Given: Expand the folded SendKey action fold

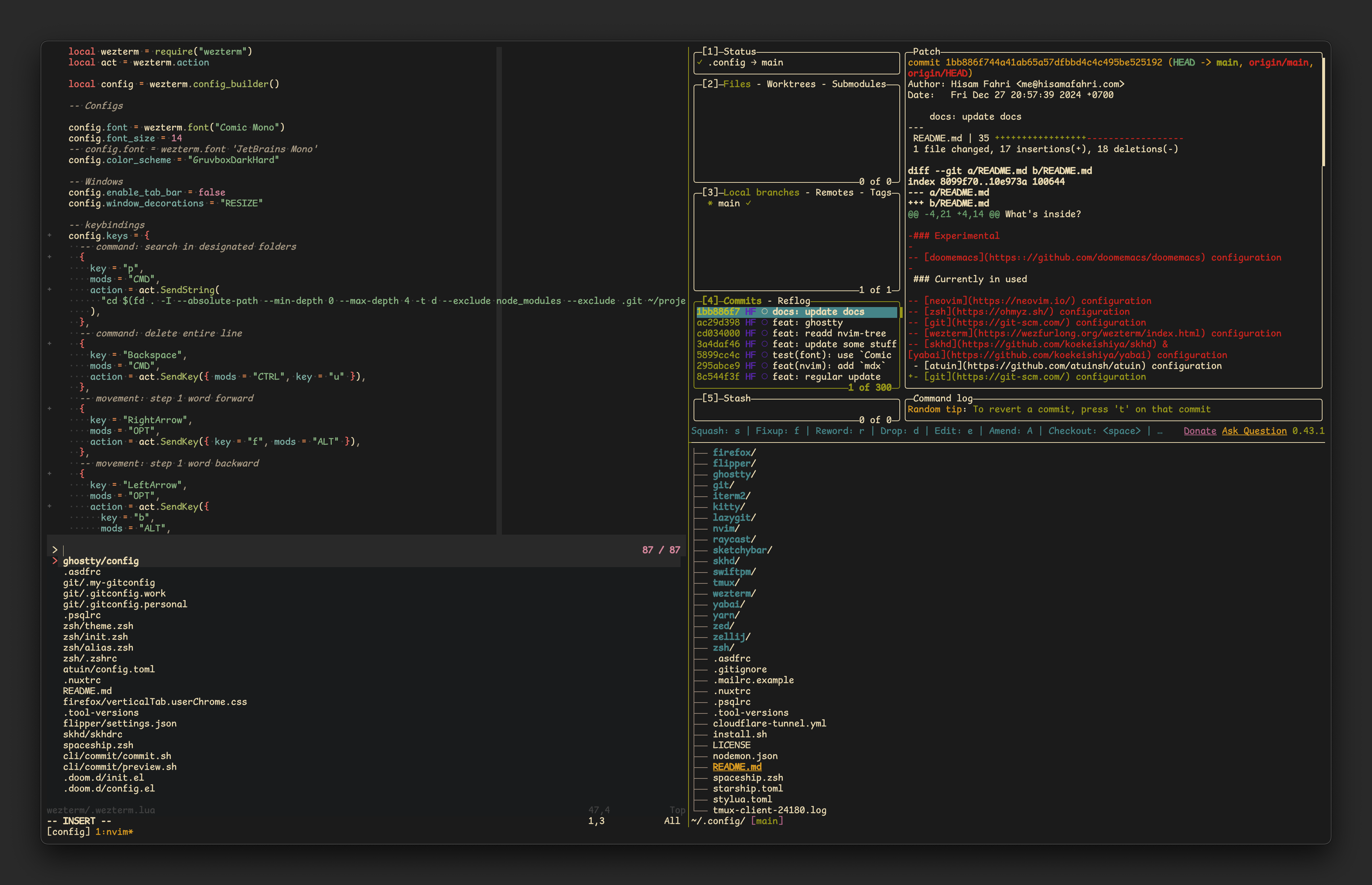Looking at the screenshot, I should (50, 506).
